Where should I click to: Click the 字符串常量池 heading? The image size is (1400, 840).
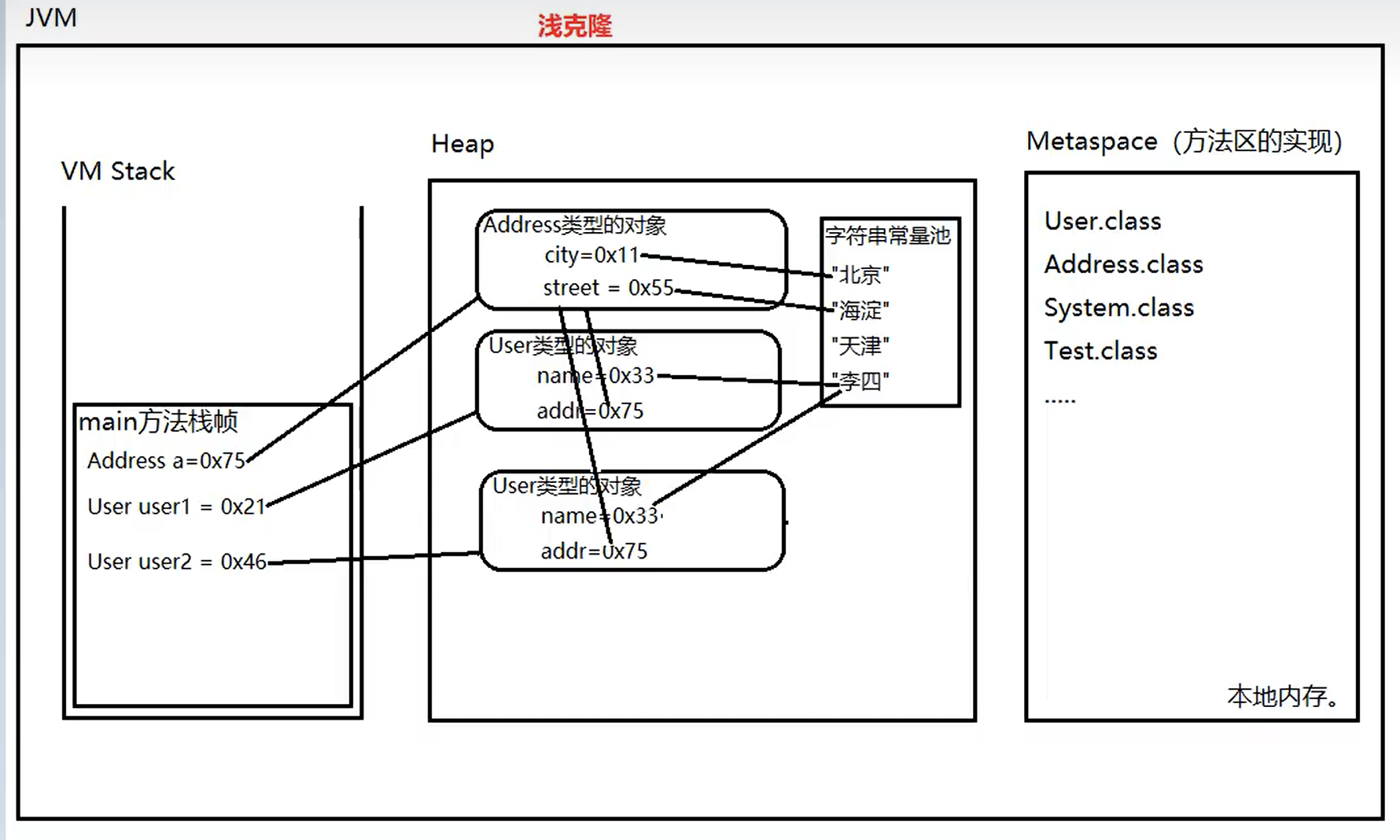[x=888, y=235]
